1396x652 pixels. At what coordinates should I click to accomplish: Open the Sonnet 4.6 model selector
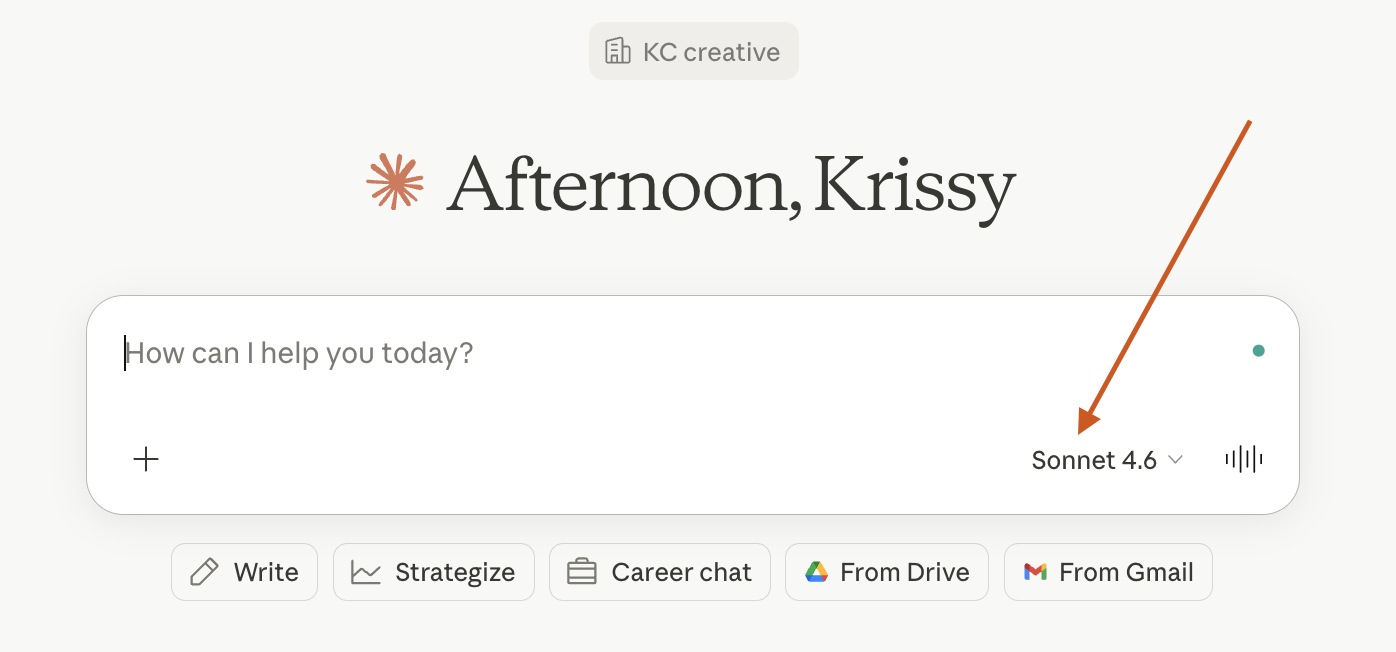coord(1094,460)
